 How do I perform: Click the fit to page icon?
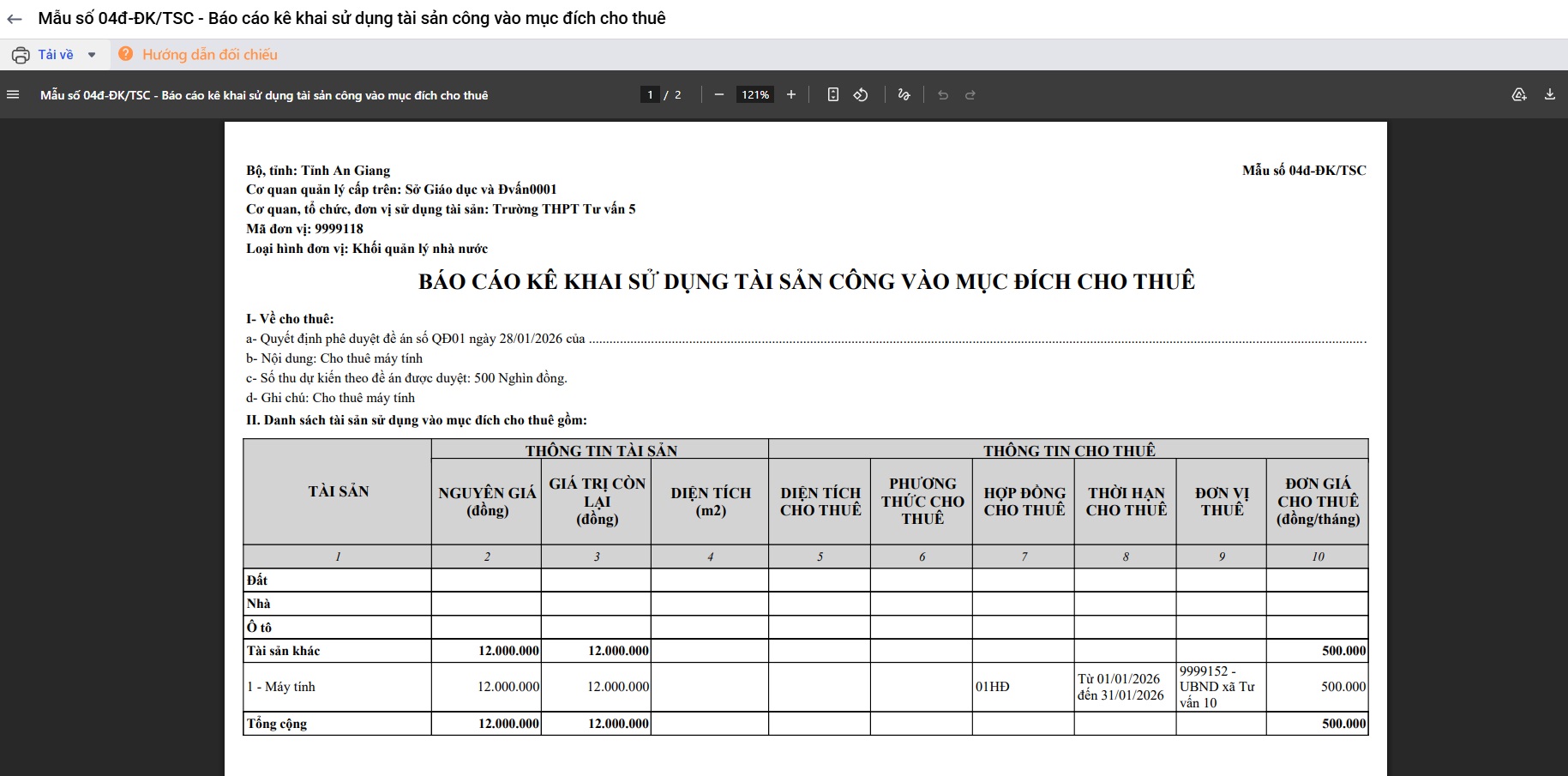(833, 95)
